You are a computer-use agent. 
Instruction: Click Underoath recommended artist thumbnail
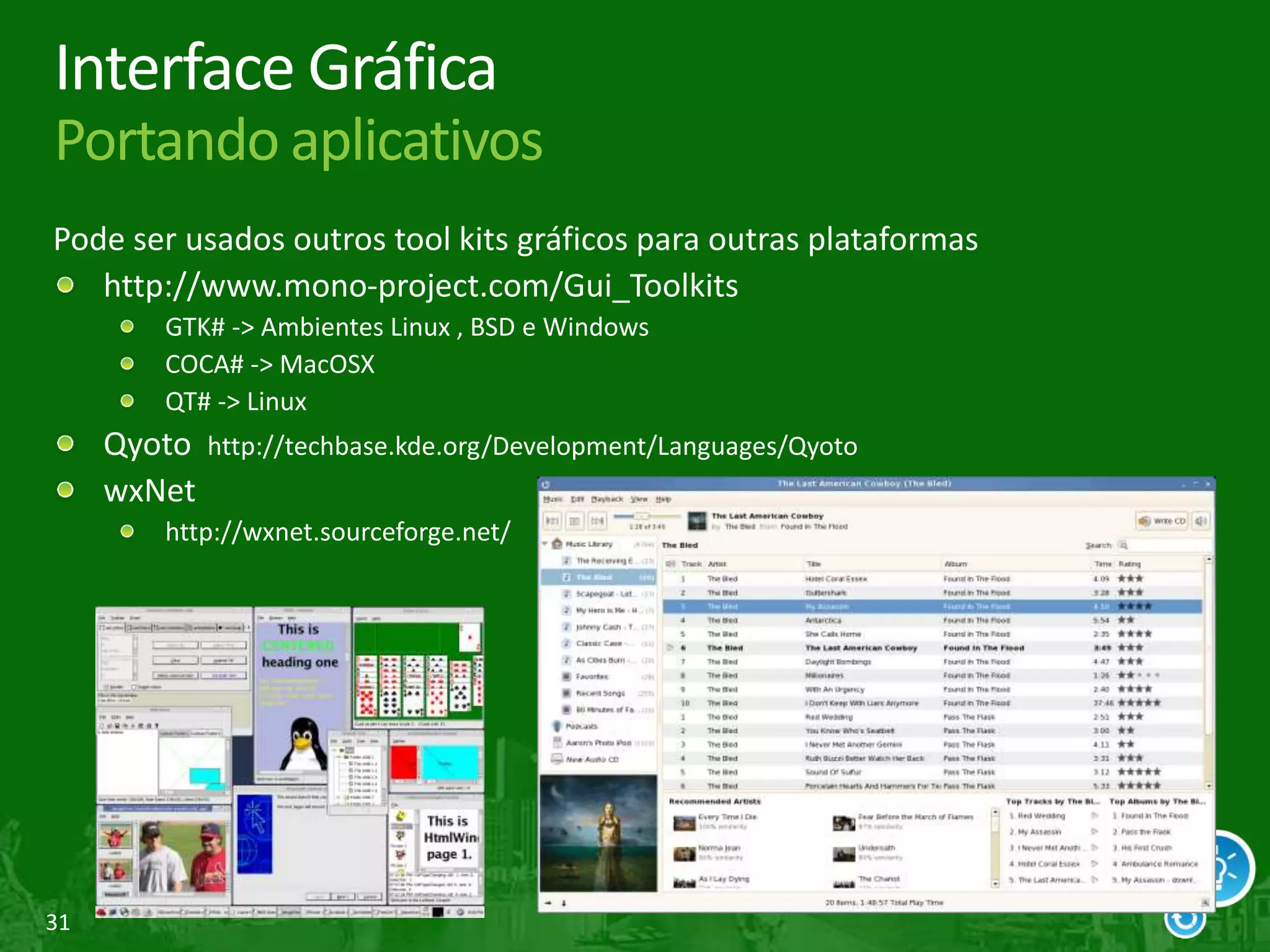(844, 854)
